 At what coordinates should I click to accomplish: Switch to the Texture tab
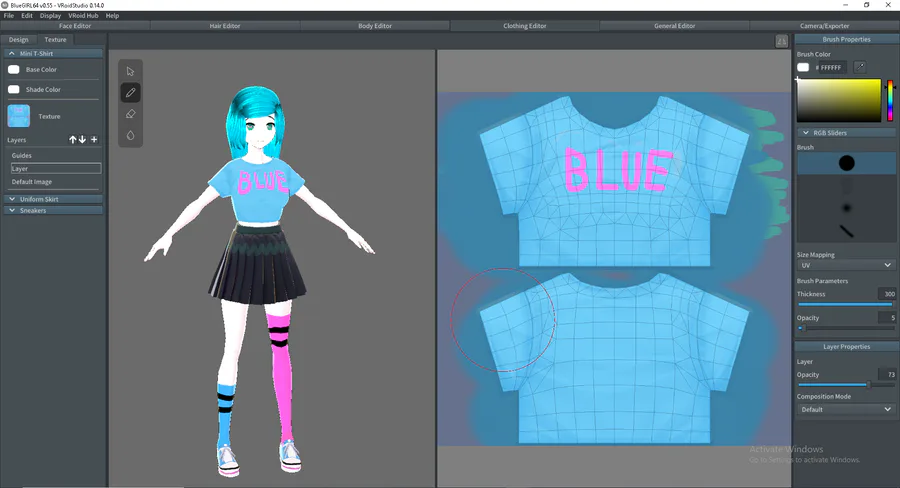55,40
